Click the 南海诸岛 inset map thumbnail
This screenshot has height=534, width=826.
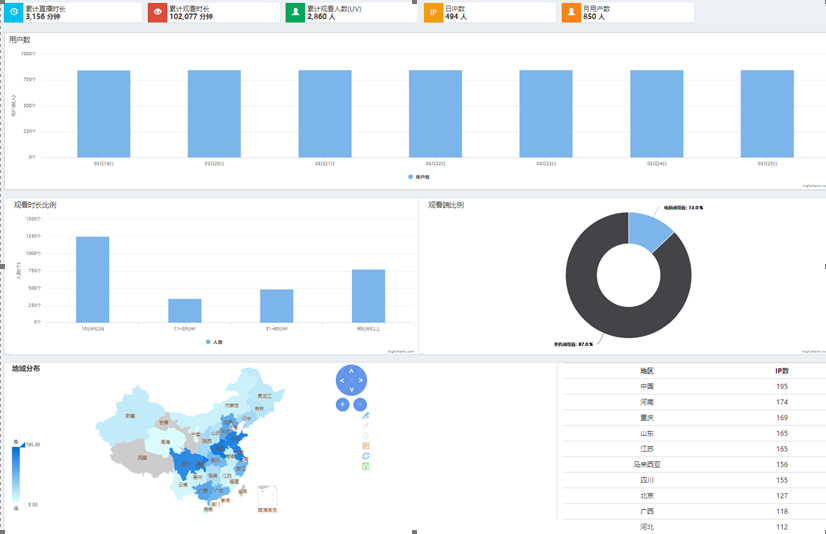267,498
